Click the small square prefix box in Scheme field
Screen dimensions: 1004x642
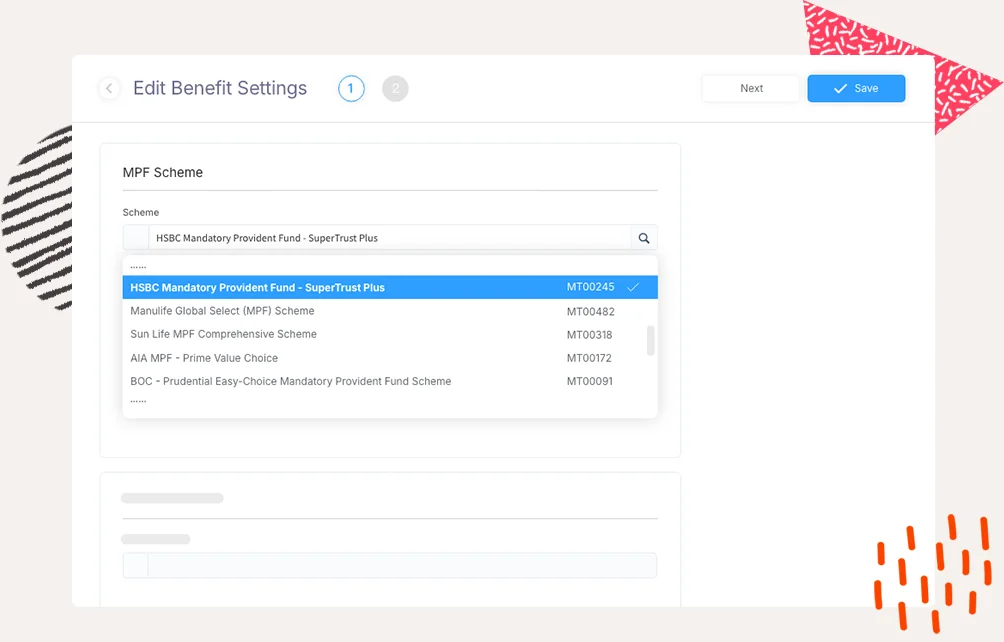point(135,238)
